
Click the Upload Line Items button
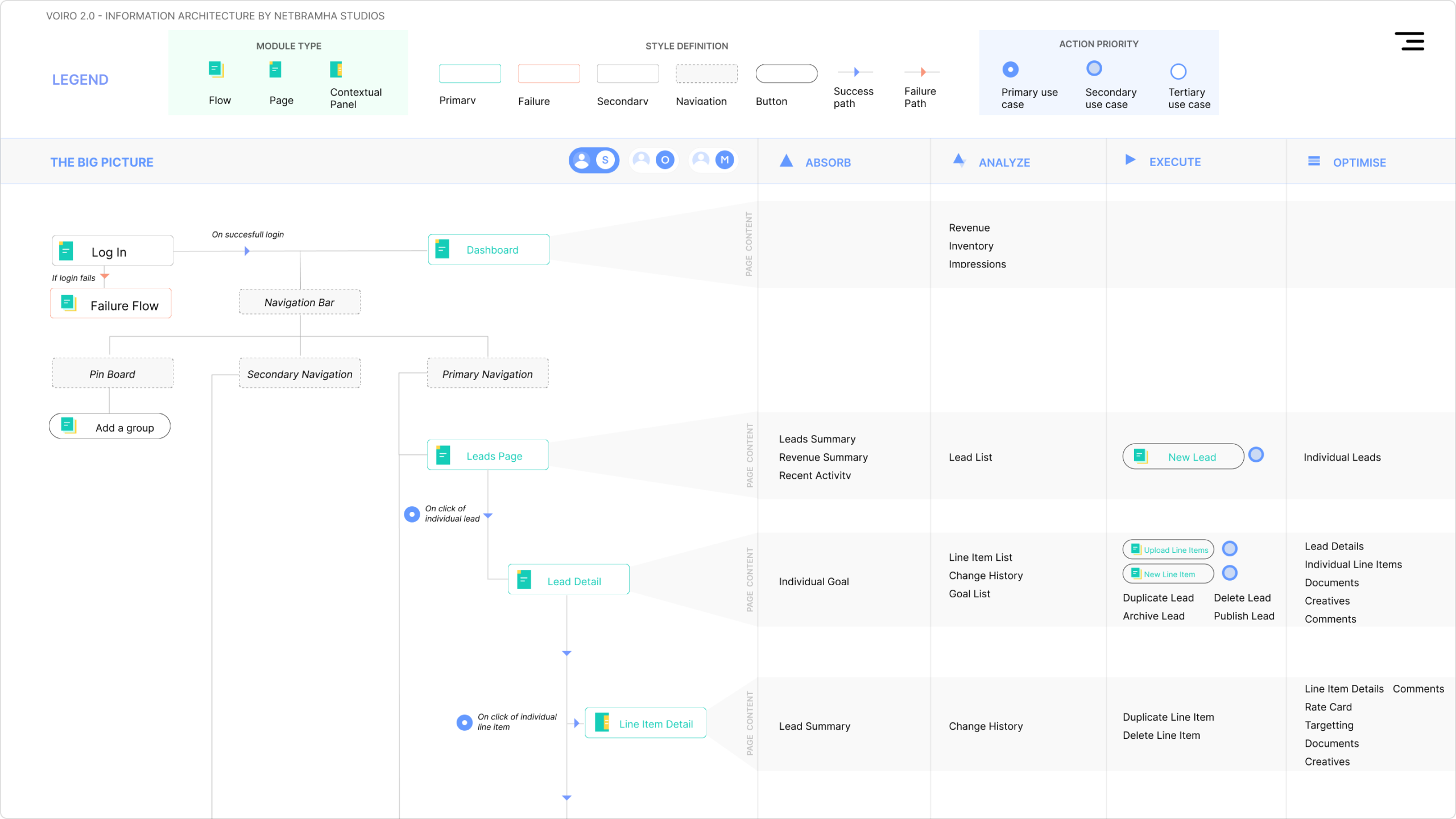[x=1168, y=550]
